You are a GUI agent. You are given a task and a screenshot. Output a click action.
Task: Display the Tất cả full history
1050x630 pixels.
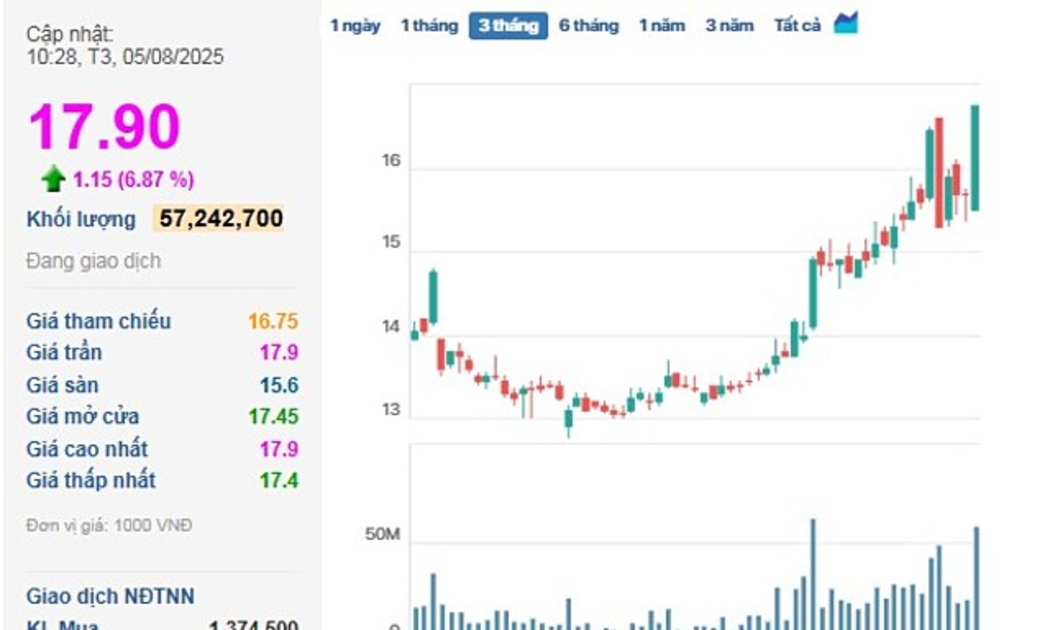coord(797,26)
